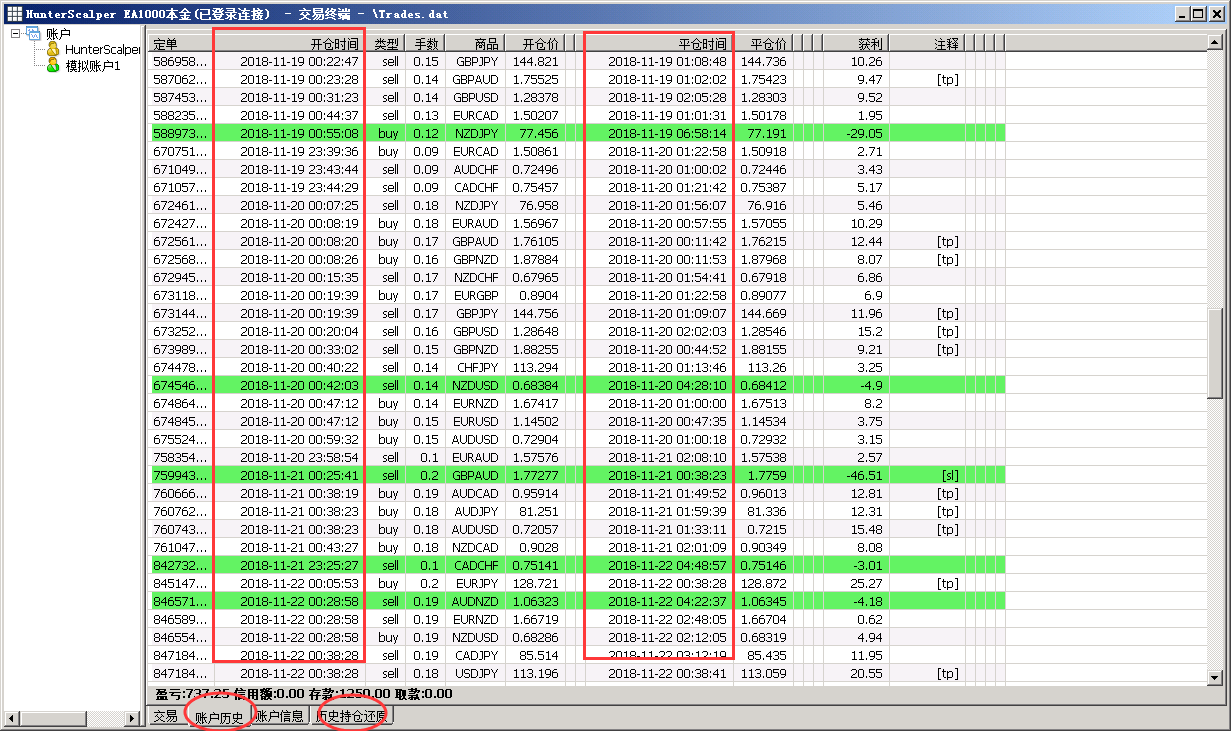Open the 账户历史 tab

click(218, 717)
